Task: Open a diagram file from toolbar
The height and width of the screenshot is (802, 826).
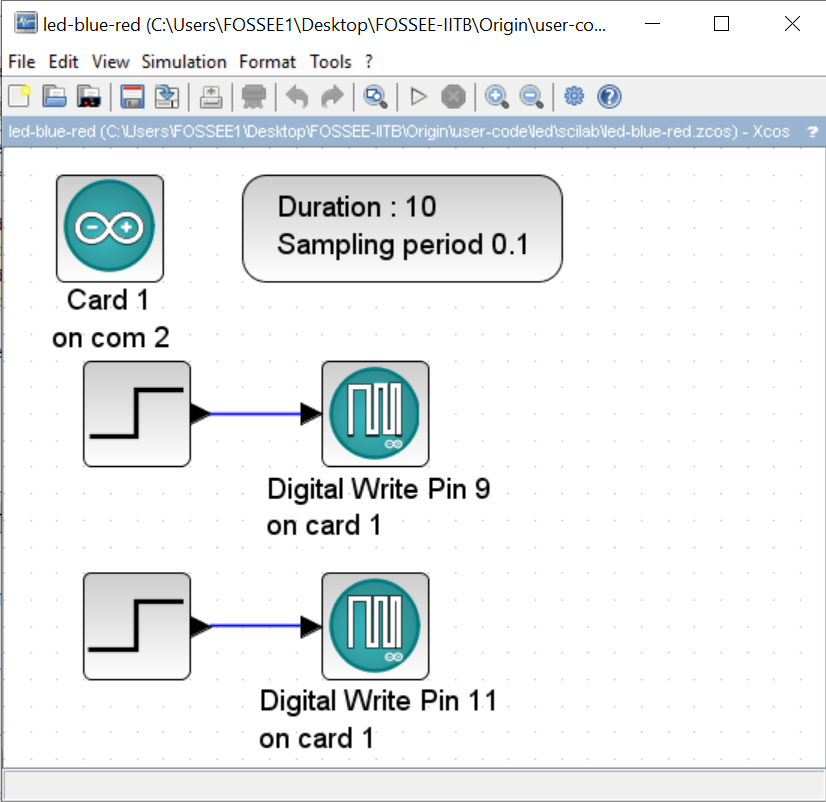Action: click(x=54, y=96)
